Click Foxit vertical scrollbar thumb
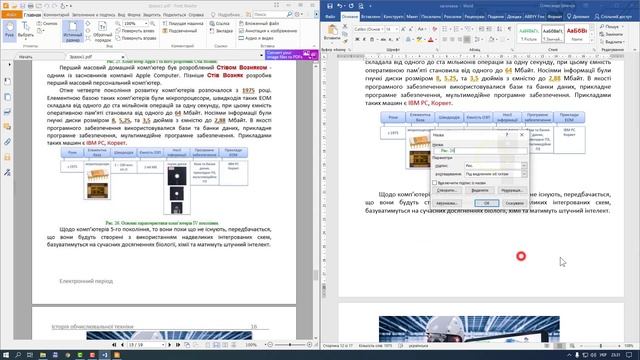640x360 pixels. (316, 275)
